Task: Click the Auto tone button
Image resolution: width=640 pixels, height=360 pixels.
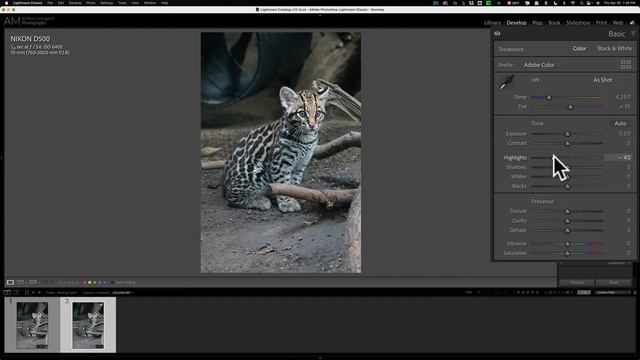Action: pyautogui.click(x=620, y=123)
